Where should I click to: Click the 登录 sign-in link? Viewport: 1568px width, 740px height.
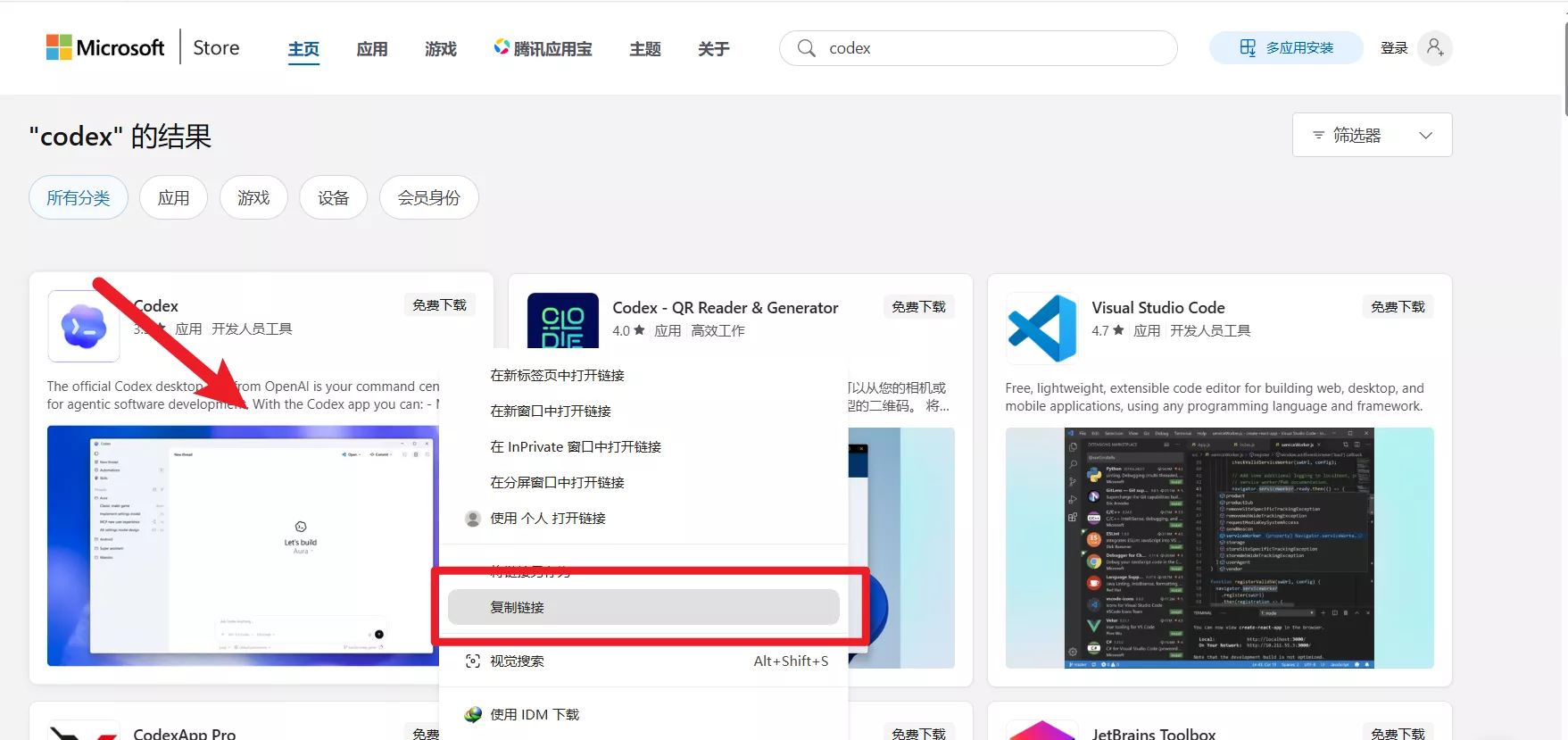pos(1394,48)
